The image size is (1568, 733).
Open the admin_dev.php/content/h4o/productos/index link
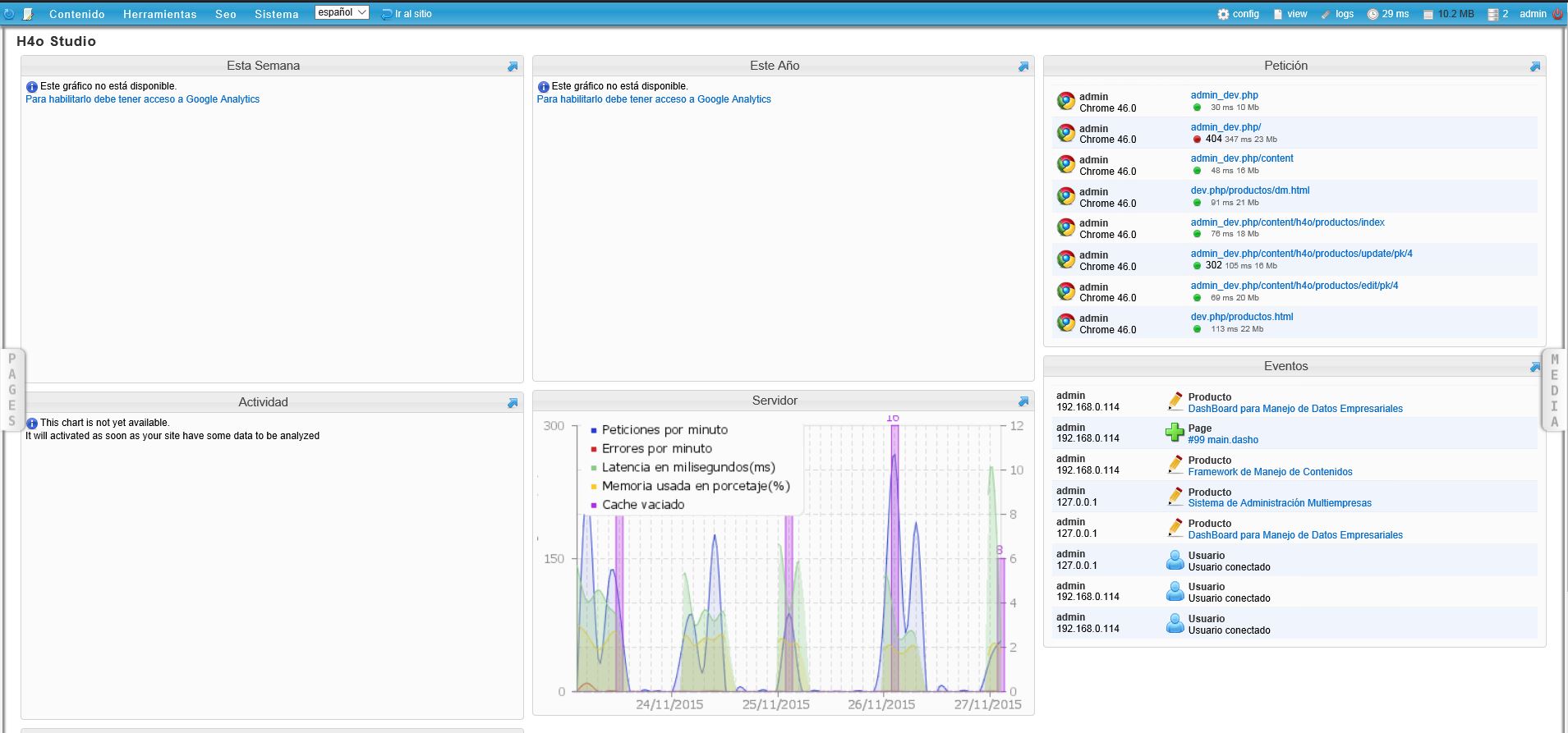coord(1287,222)
